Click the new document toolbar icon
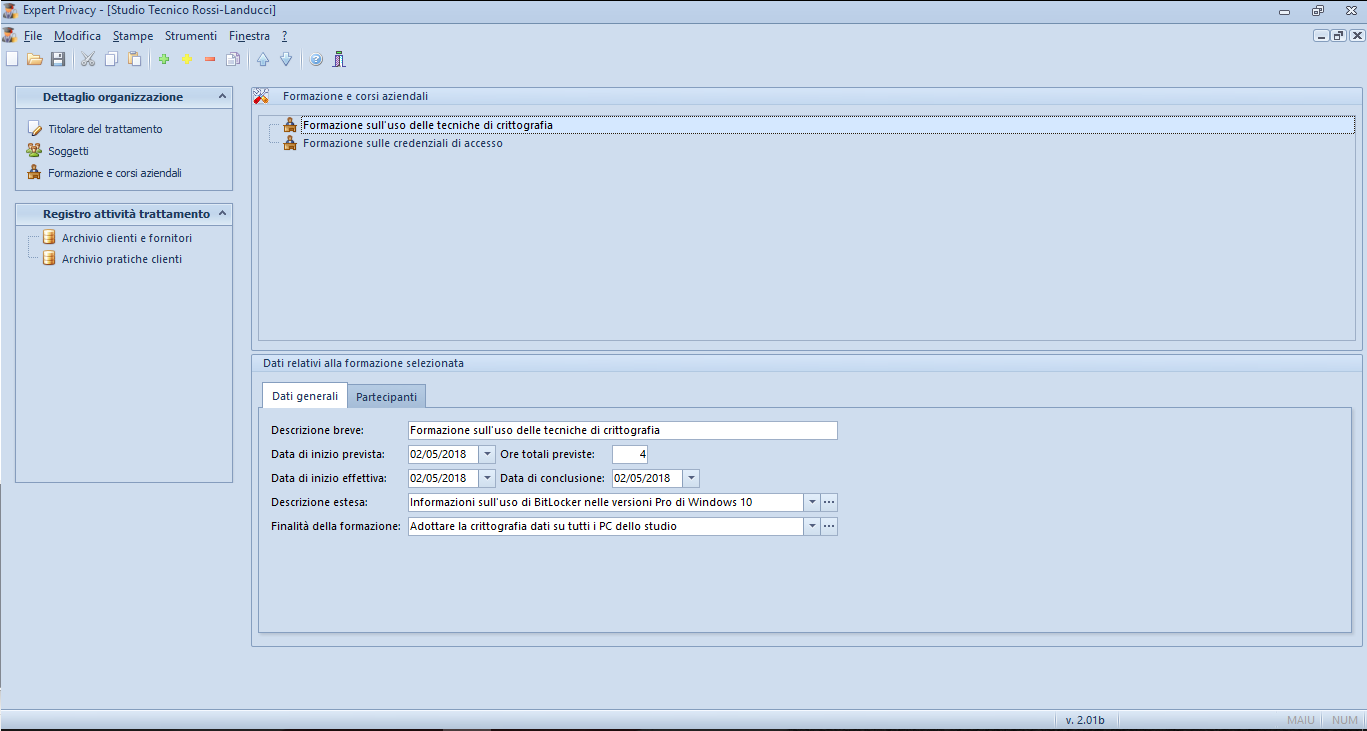1367x731 pixels. 12,59
